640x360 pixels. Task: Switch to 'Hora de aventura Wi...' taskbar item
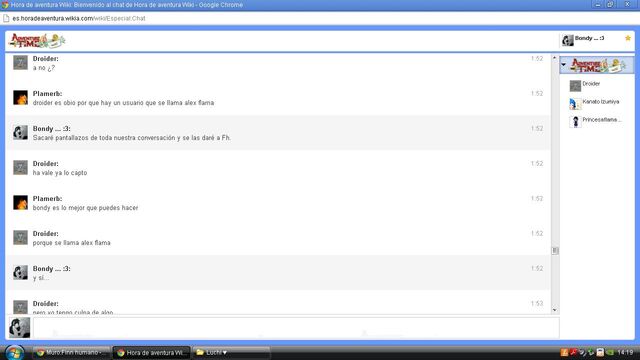[151, 353]
